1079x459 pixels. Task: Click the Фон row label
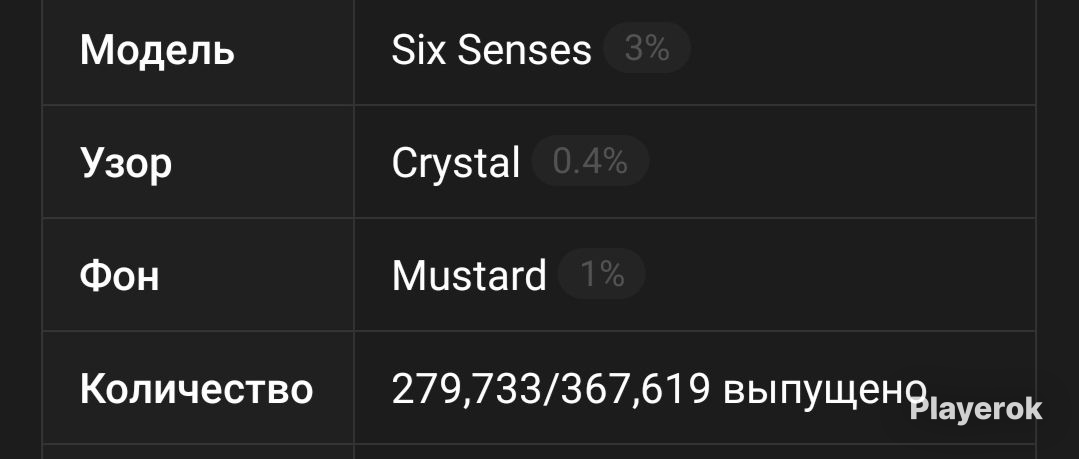[120, 275]
